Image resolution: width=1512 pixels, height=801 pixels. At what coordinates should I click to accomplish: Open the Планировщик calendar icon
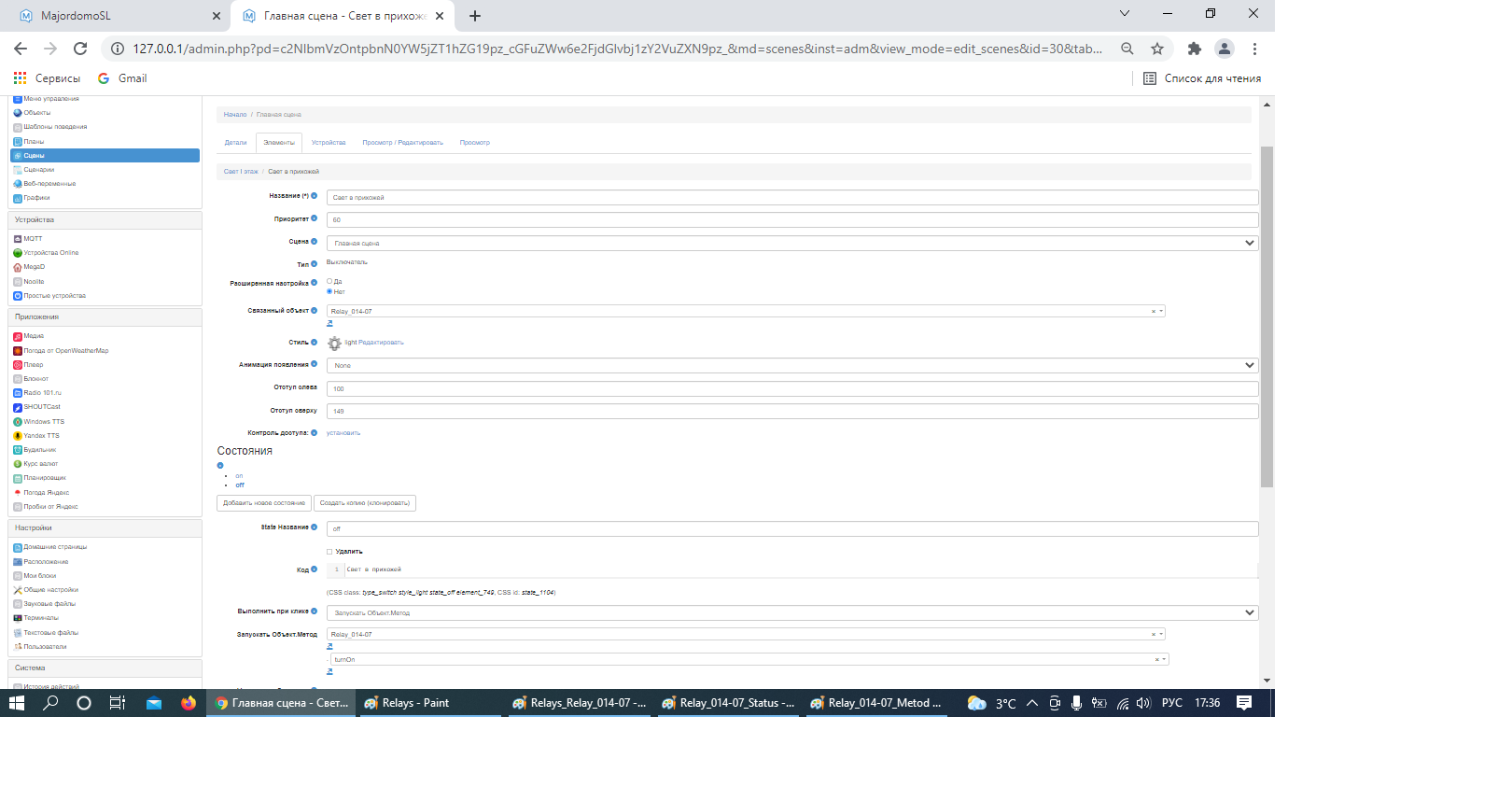[x=18, y=478]
